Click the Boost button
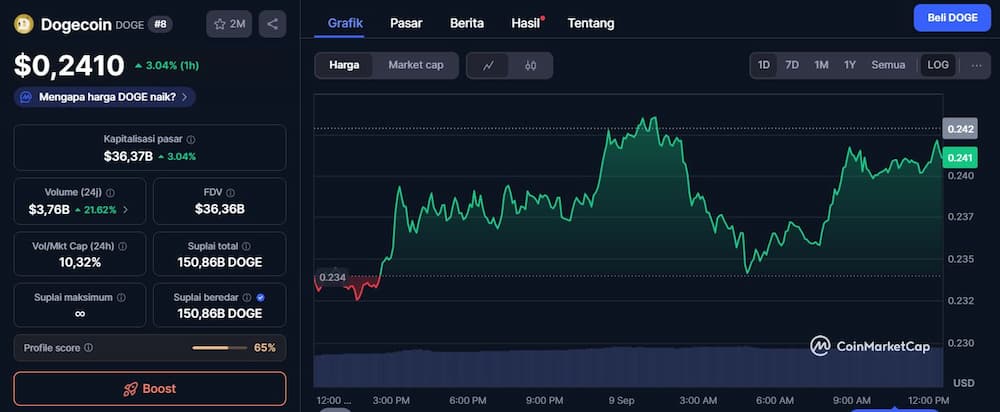This screenshot has width=1000, height=412. (150, 388)
